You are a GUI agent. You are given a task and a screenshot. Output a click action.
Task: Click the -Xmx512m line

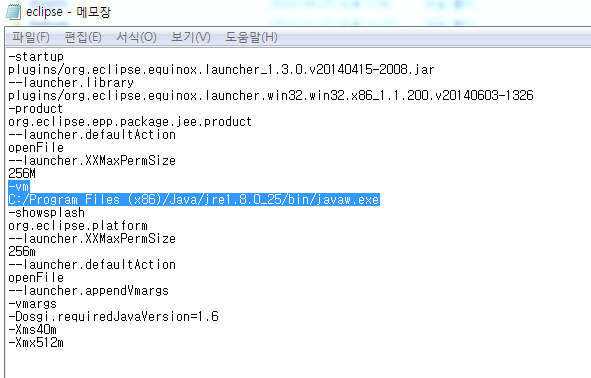click(x=36, y=343)
